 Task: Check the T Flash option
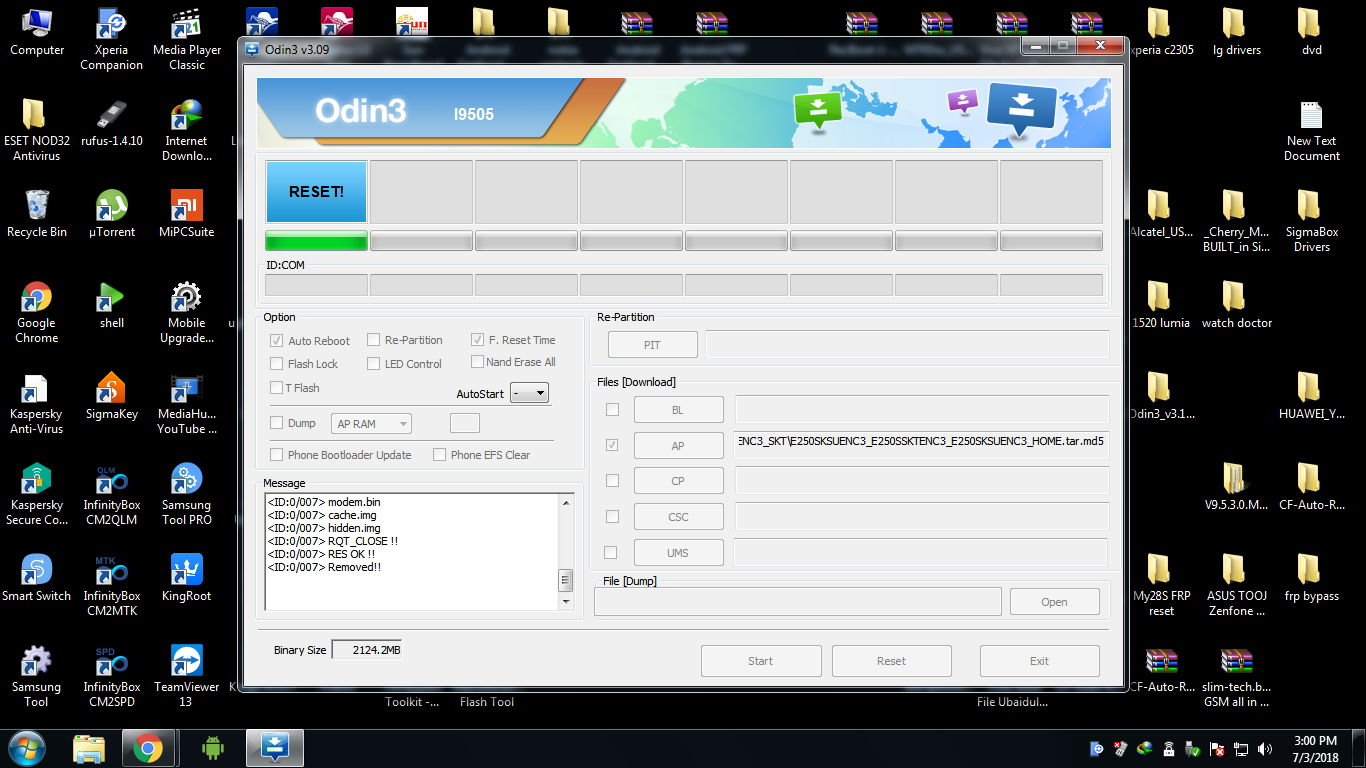tap(277, 388)
